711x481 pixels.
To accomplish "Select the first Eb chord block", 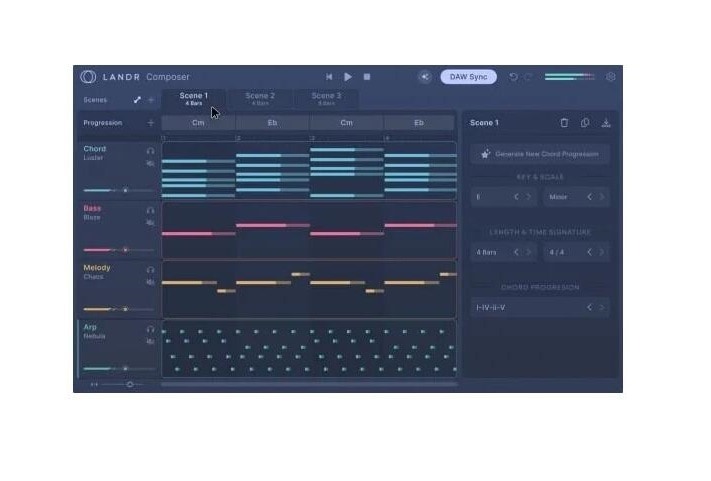I will (x=272, y=123).
